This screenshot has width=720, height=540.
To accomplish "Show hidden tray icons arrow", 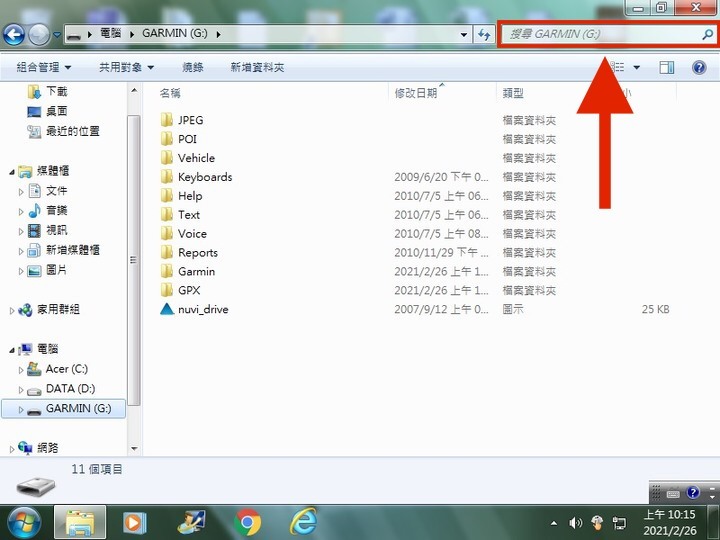I will [x=554, y=523].
